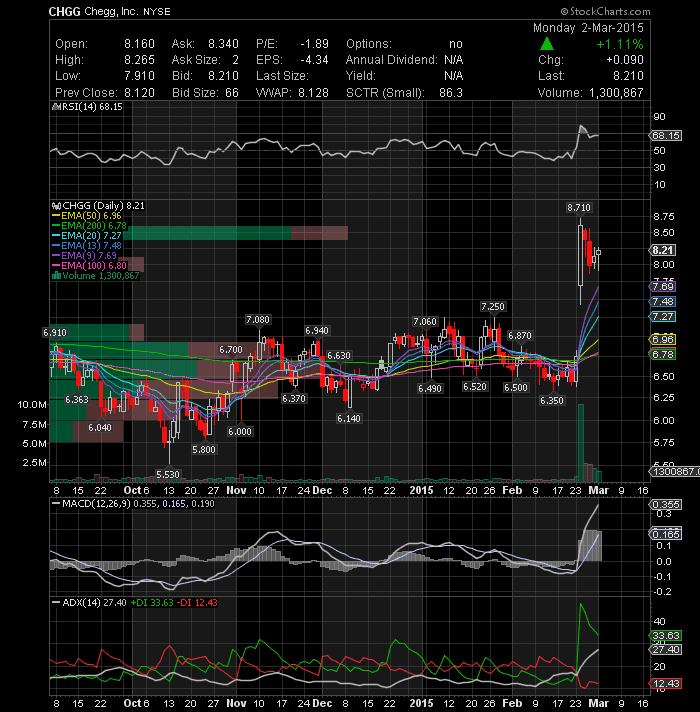Click the candlestick icon beside CHGG (Daily)
This screenshot has height=712, width=700.
coord(56,206)
